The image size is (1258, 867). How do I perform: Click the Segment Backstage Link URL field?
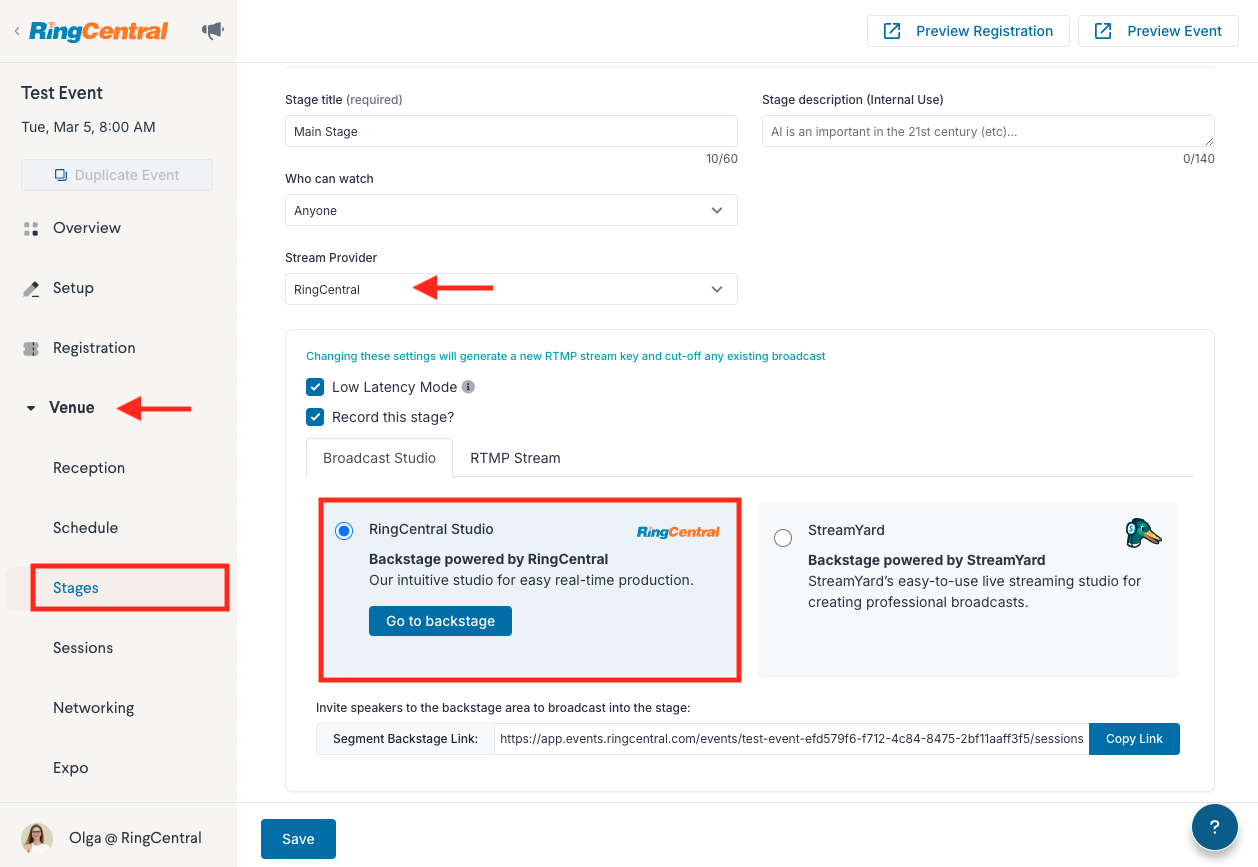(791, 739)
